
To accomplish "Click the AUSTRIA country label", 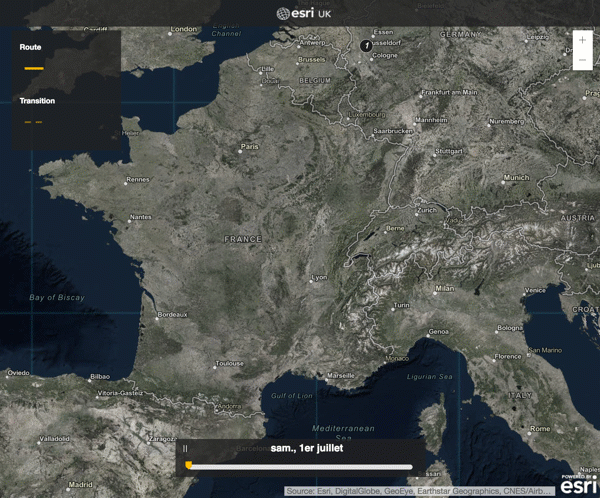I will click(578, 218).
